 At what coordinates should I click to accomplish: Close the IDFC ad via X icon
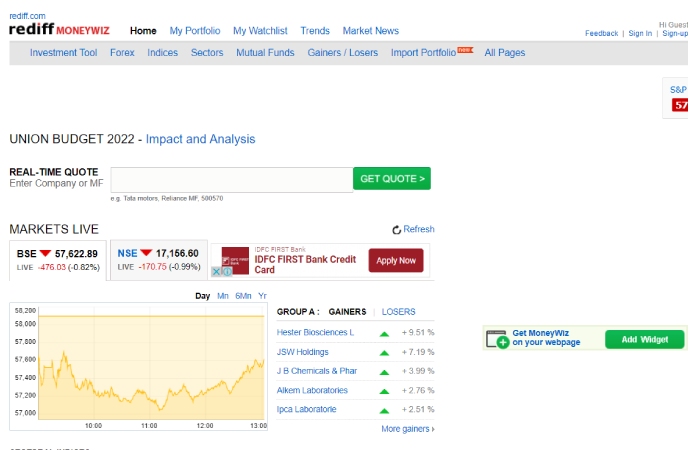(x=216, y=271)
